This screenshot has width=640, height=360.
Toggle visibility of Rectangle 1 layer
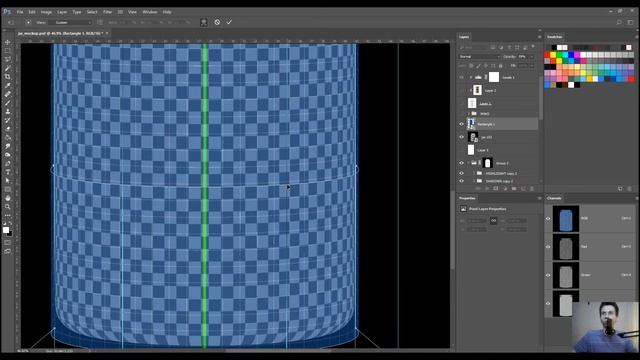[462, 124]
